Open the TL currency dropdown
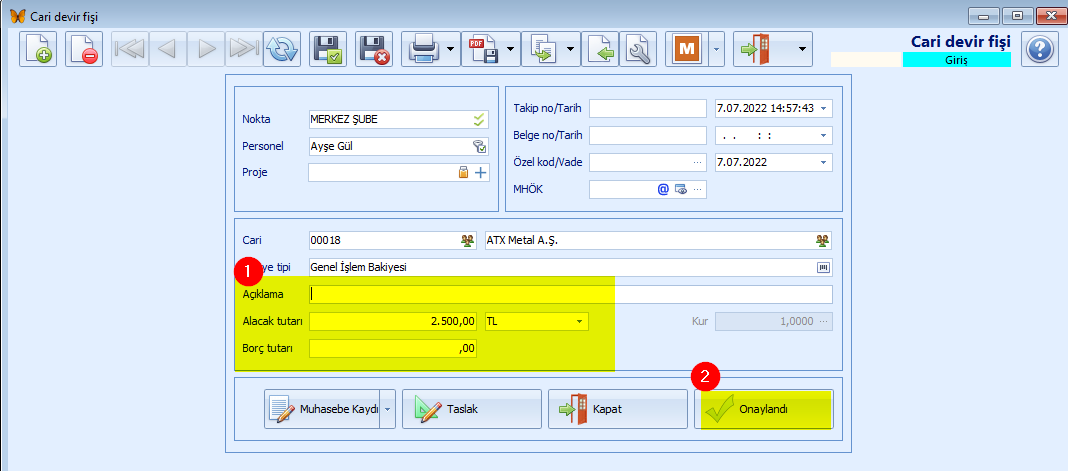Screen dimensions: 1068x471 (580, 322)
